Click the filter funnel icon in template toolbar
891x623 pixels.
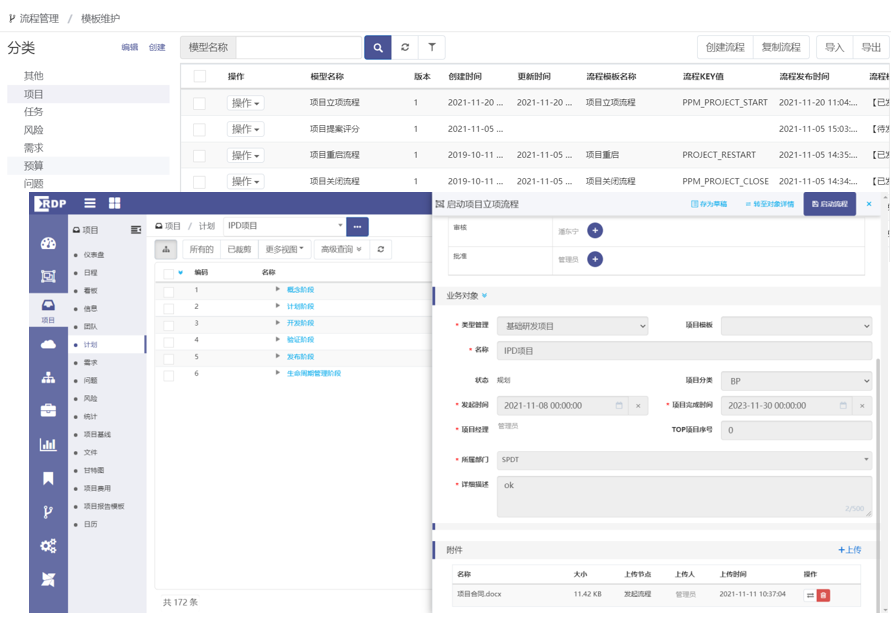[431, 47]
